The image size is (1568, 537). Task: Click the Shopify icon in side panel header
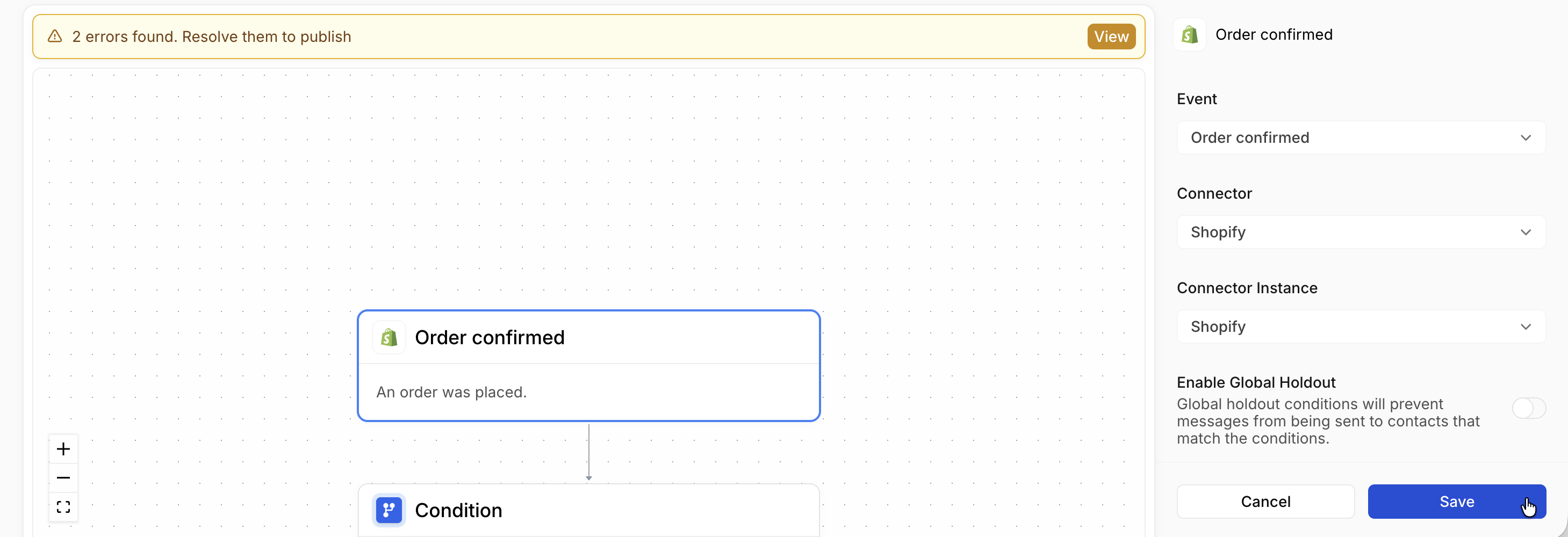pos(1189,35)
